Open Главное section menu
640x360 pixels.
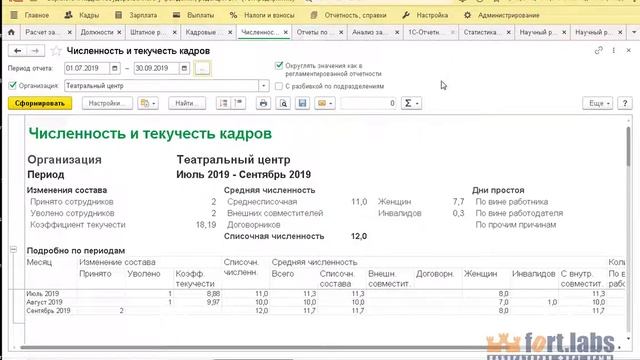click(x=29, y=15)
